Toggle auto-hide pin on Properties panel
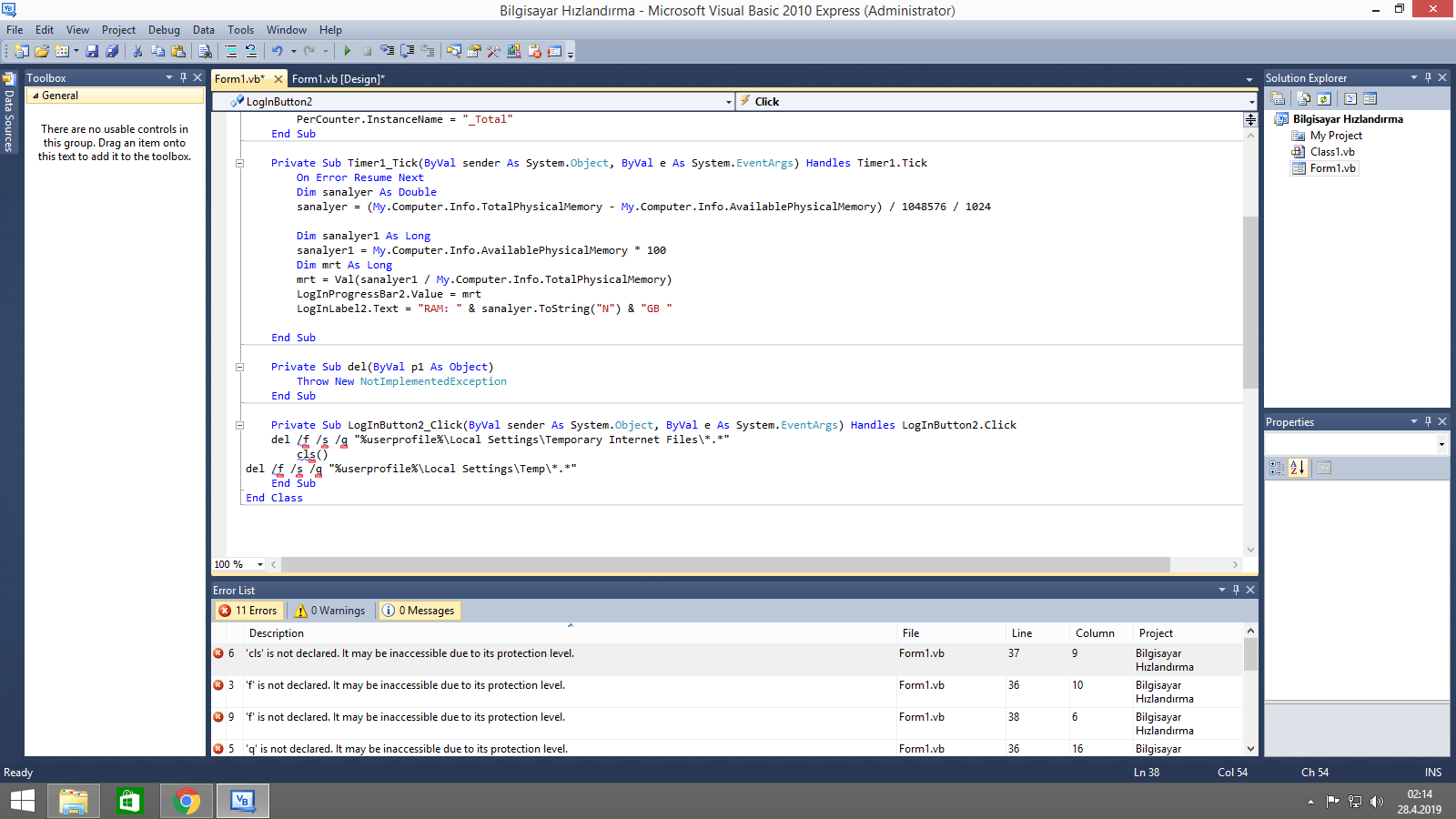Screen dimensions: 1456x819 pos(1428,421)
